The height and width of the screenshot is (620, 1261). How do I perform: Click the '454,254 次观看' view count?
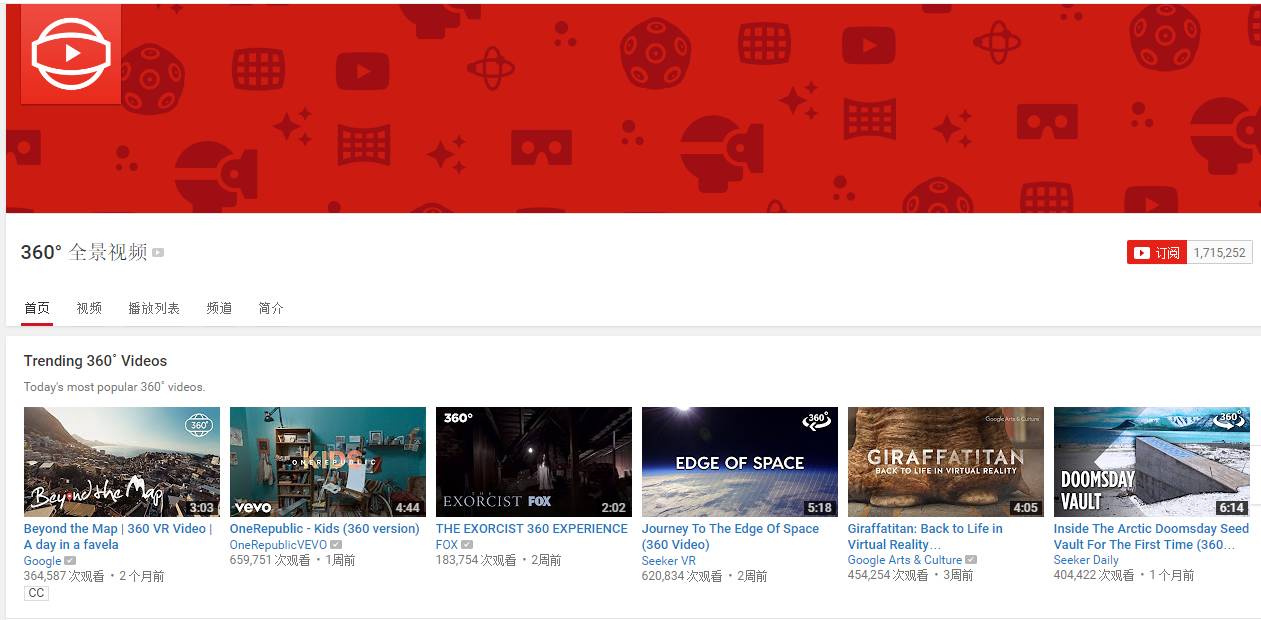coord(888,575)
